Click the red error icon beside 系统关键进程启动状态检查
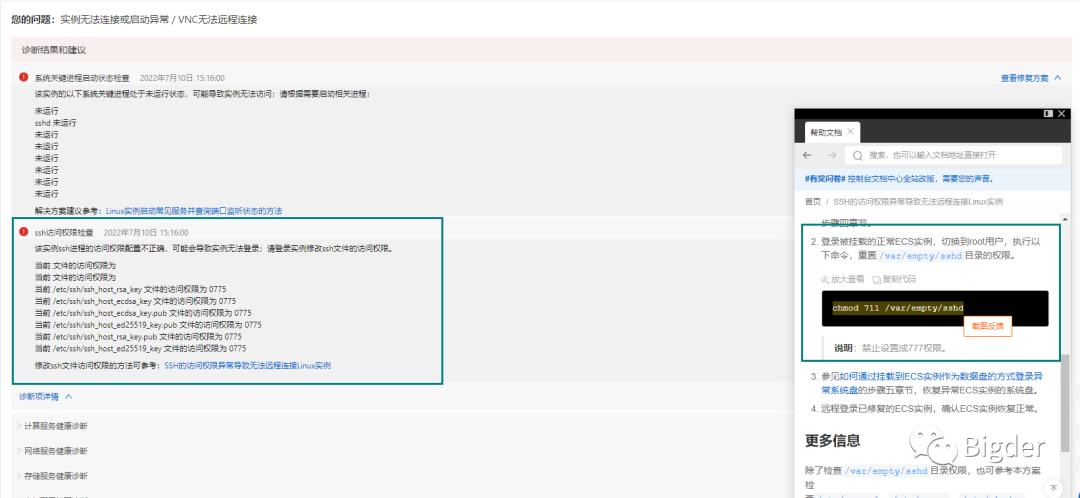This screenshot has height=498, width=1080. tap(23, 77)
